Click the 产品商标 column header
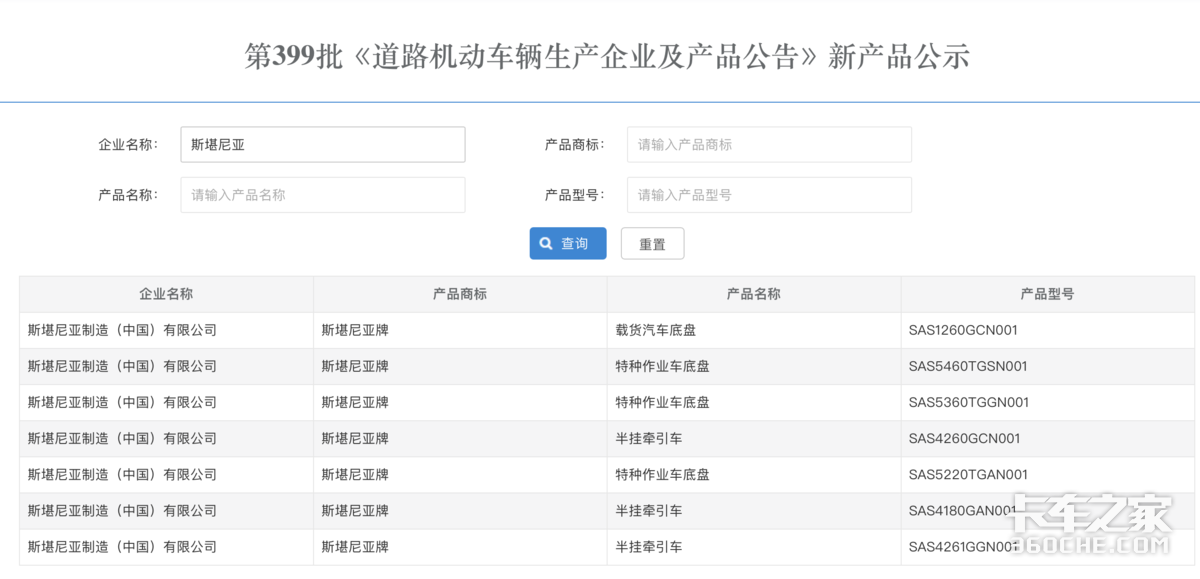The height and width of the screenshot is (579, 1200). (x=460, y=294)
